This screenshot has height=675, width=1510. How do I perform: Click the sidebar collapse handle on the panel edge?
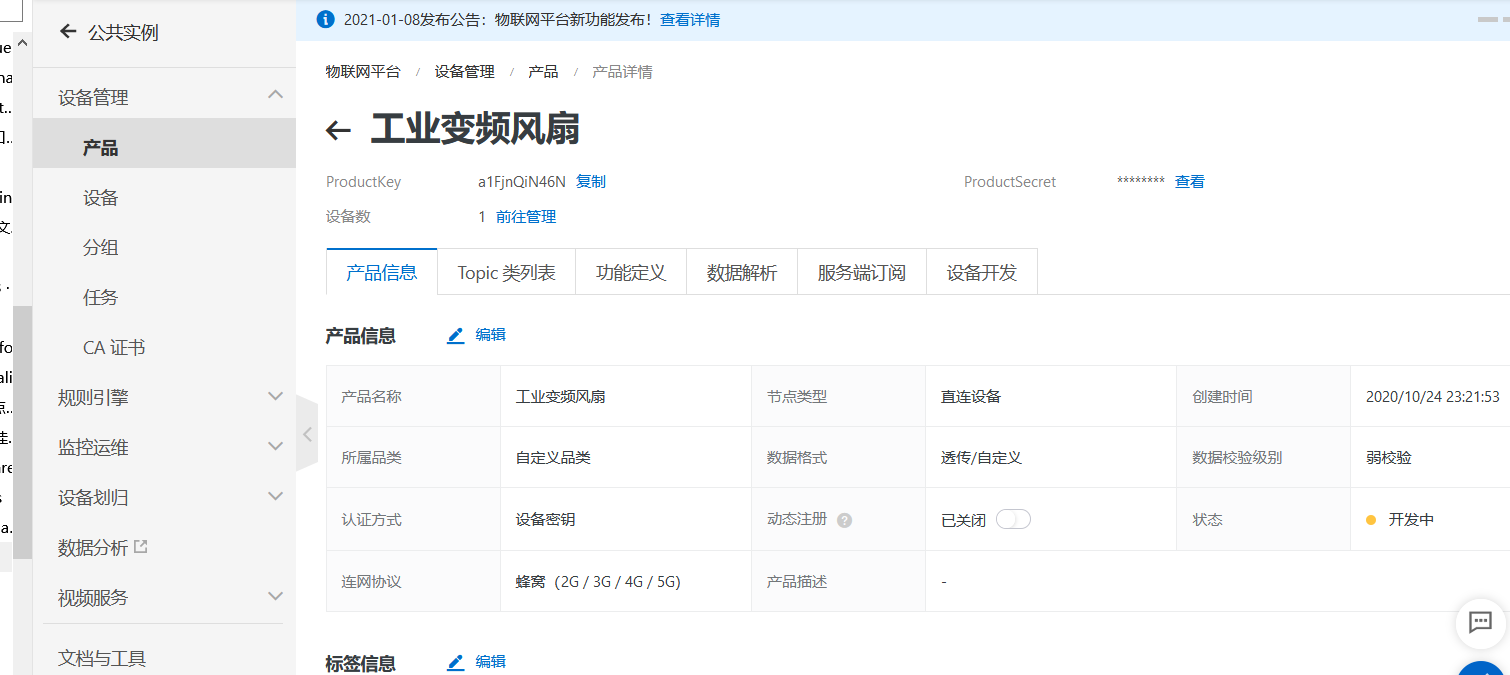click(x=305, y=434)
